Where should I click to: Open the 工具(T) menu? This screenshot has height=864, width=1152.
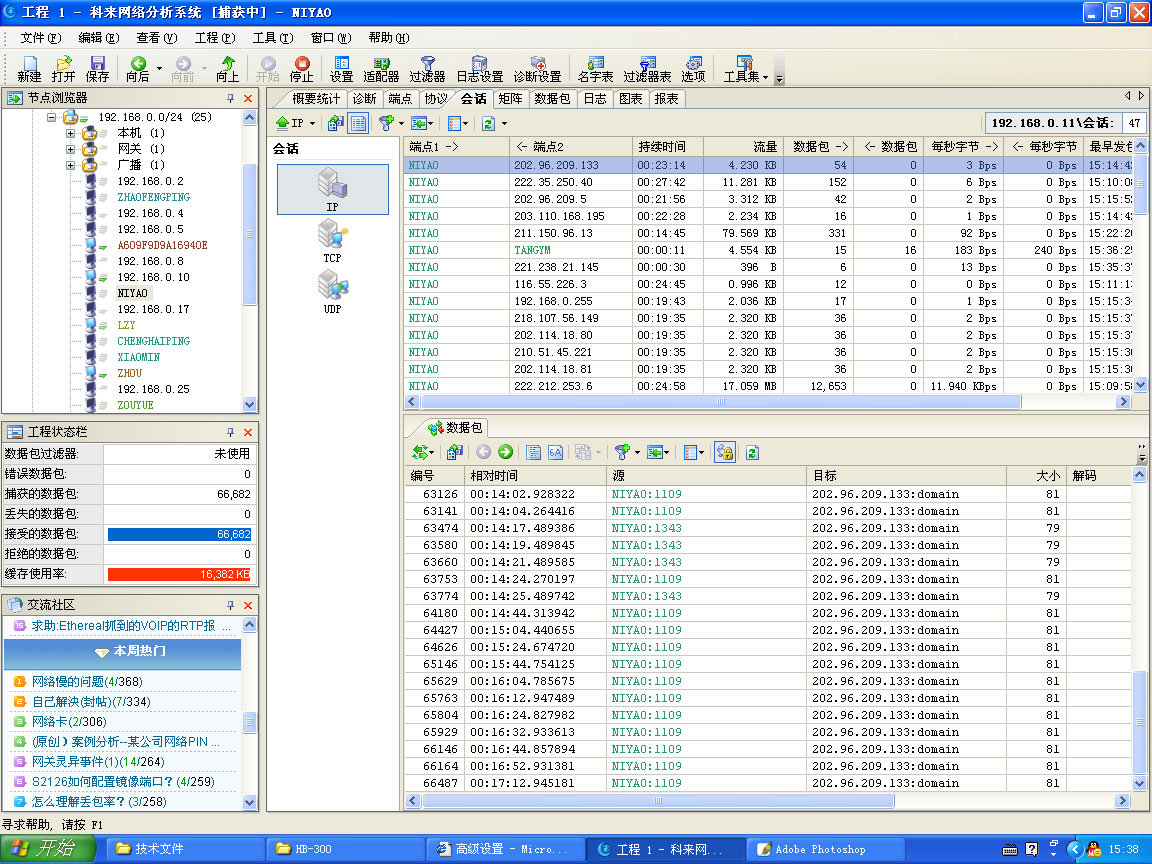pos(272,38)
